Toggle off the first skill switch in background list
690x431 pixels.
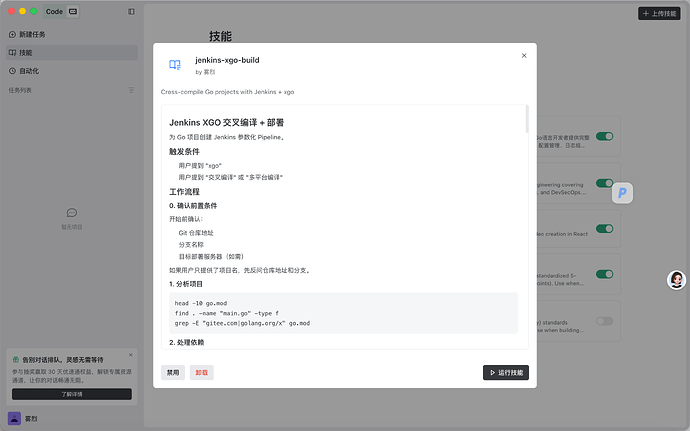(x=605, y=136)
